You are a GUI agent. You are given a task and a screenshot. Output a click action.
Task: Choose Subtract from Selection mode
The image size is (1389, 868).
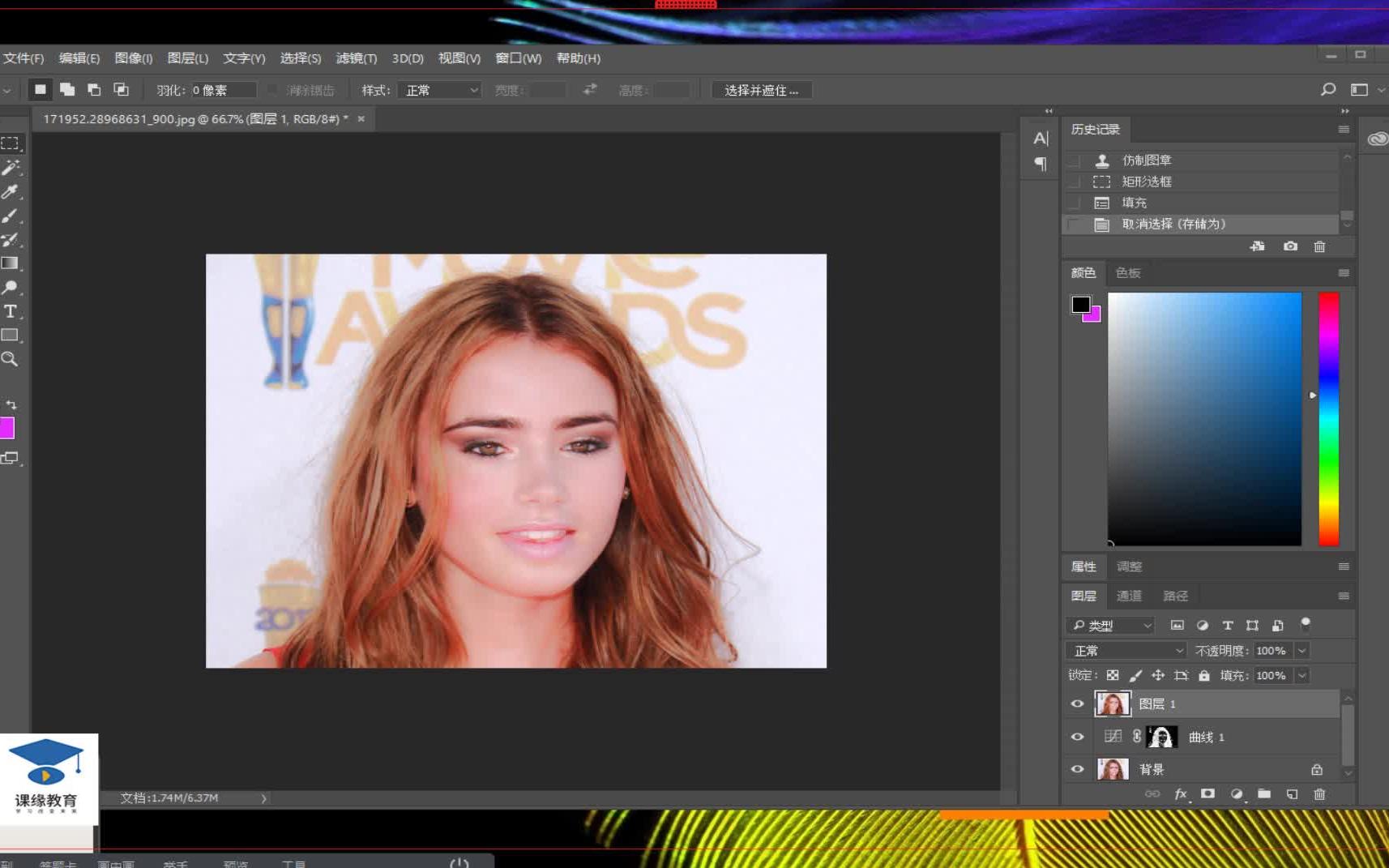[94, 90]
